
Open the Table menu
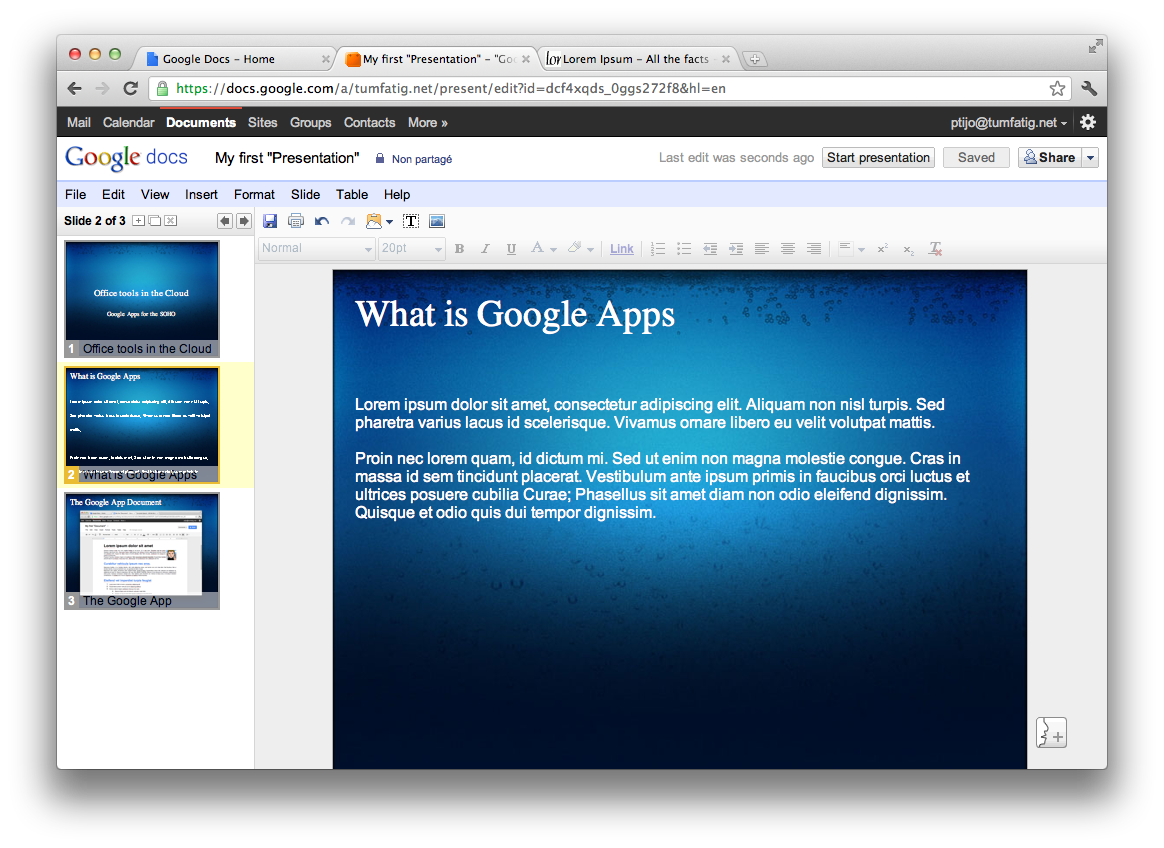[352, 195]
